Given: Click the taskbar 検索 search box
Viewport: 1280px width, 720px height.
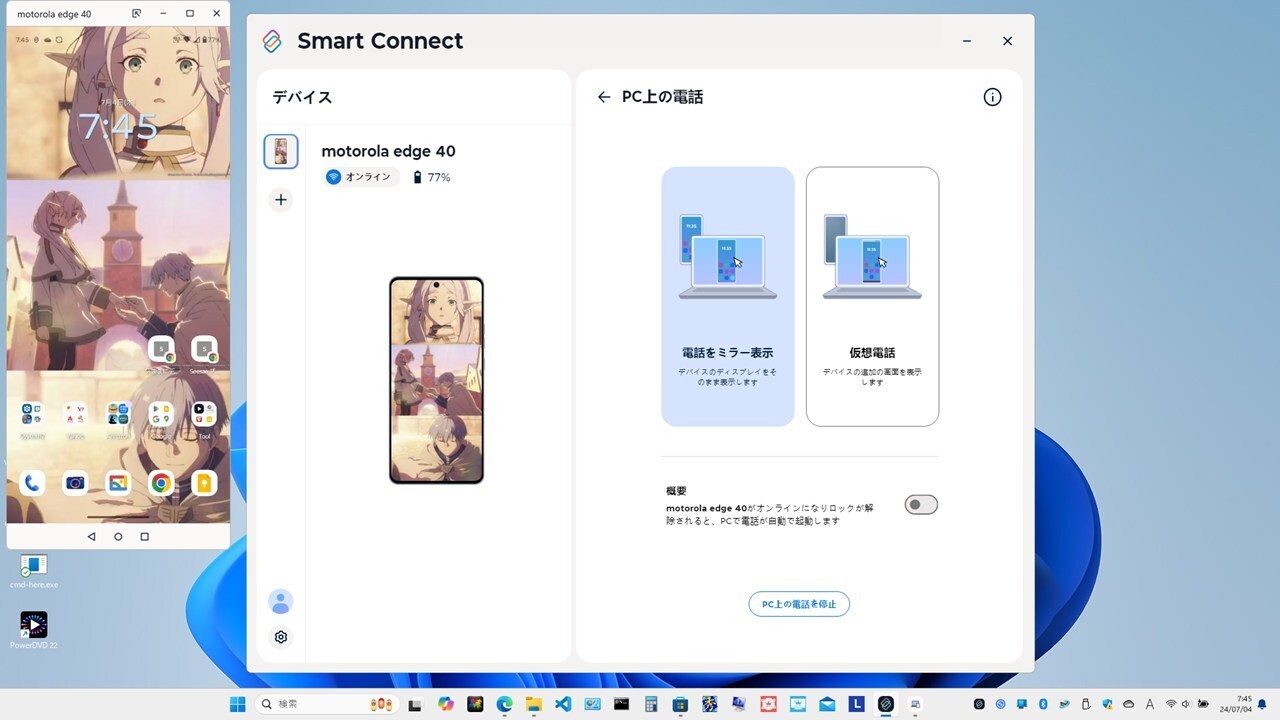Looking at the screenshot, I should pyautogui.click(x=327, y=704).
